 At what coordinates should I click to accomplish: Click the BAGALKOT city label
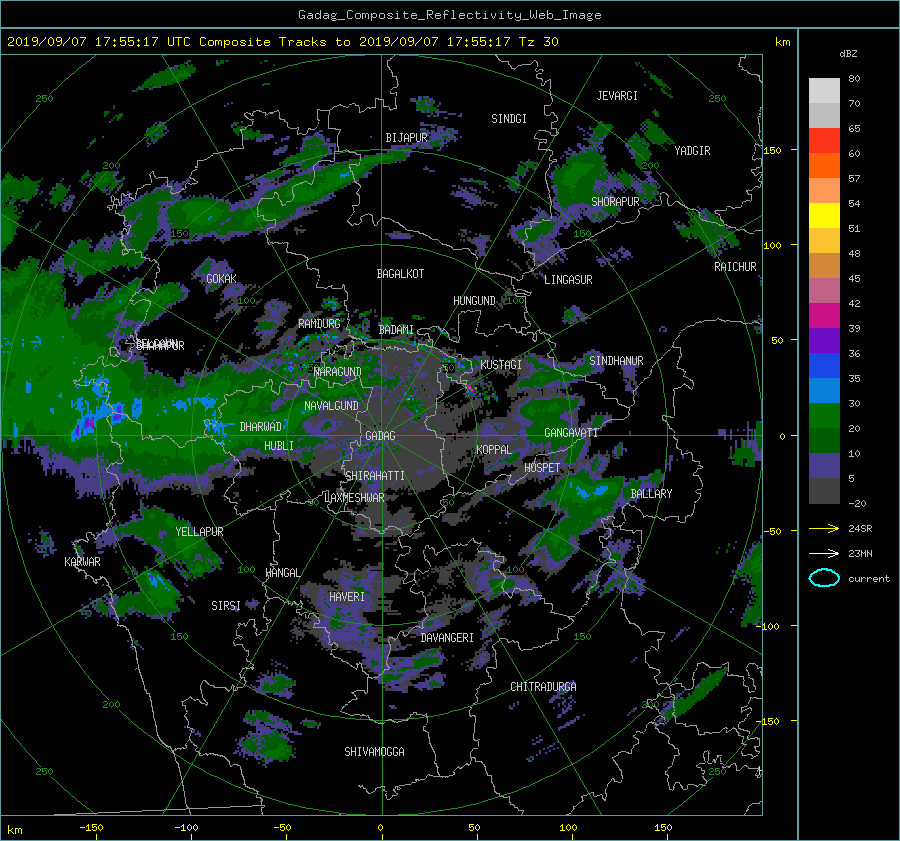400,274
